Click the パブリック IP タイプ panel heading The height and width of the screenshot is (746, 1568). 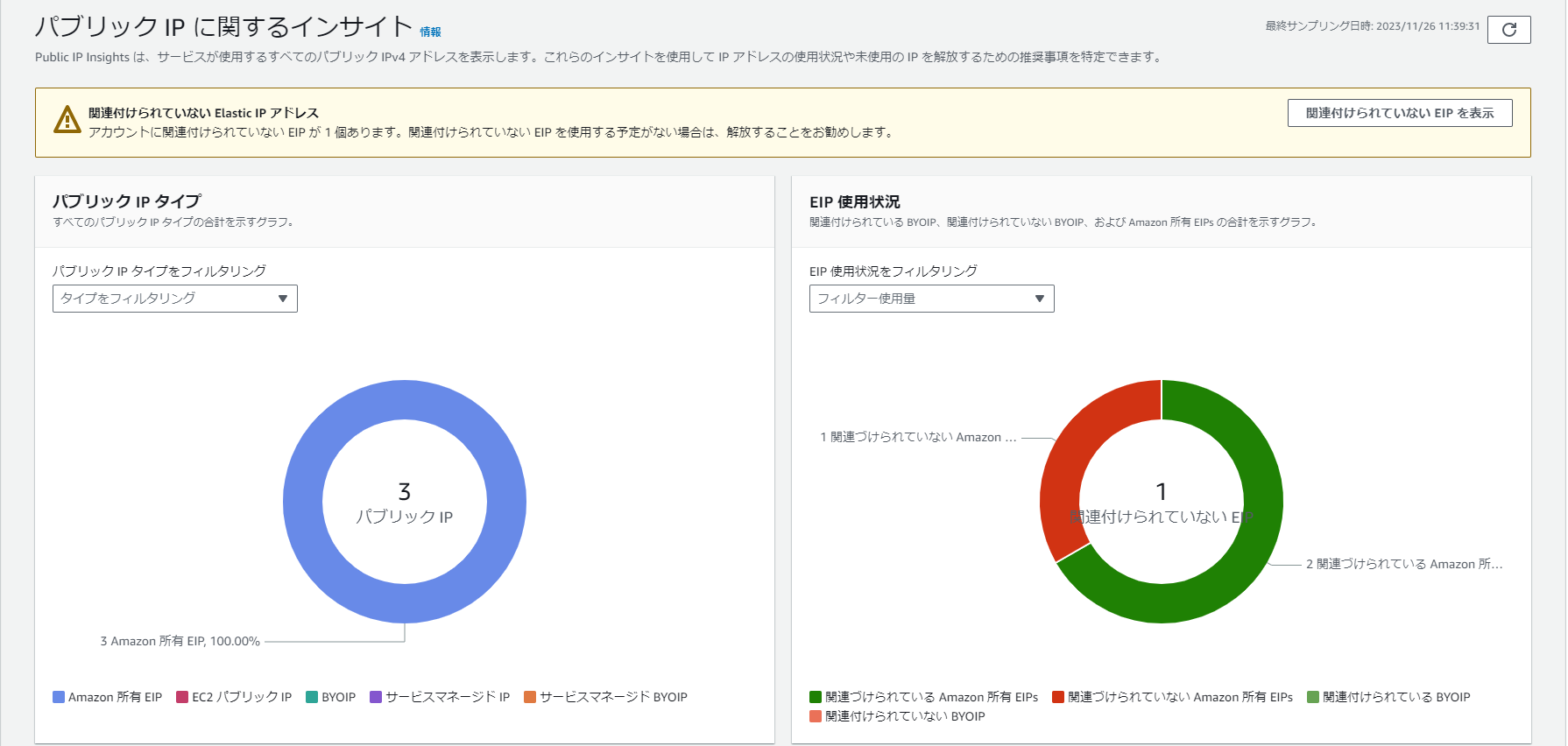pos(127,201)
